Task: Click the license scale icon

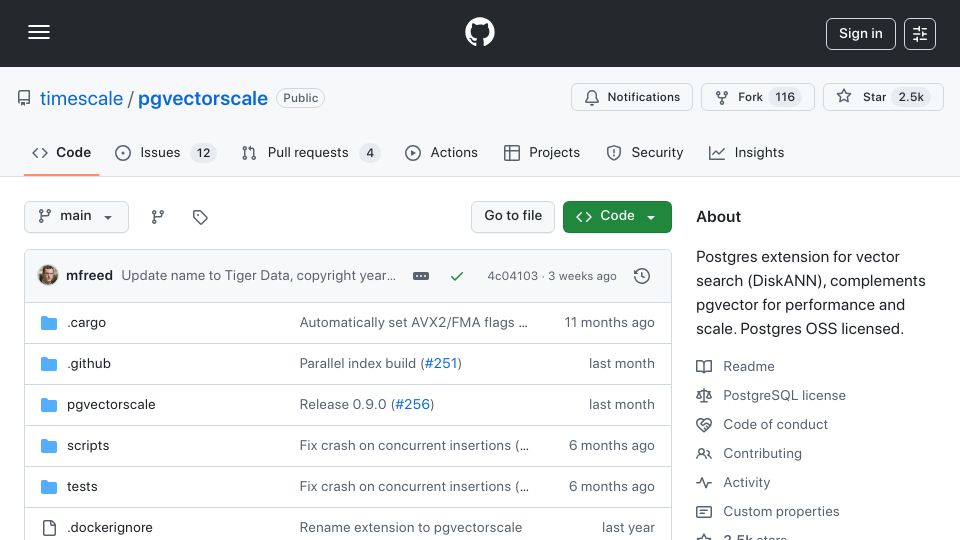Action: pyautogui.click(x=704, y=396)
